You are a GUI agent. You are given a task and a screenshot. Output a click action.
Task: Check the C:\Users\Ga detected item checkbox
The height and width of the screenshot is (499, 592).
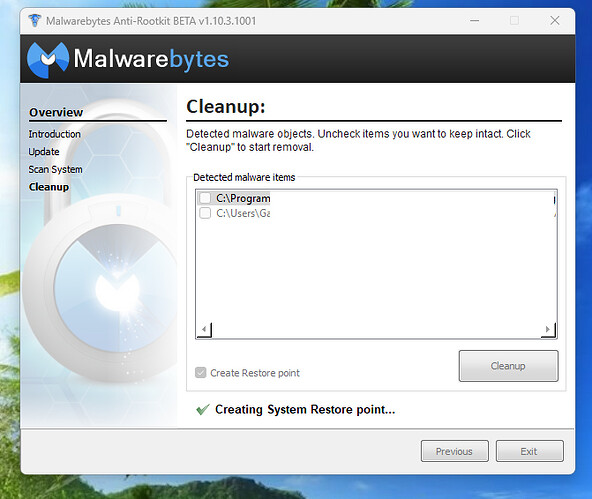(x=205, y=213)
